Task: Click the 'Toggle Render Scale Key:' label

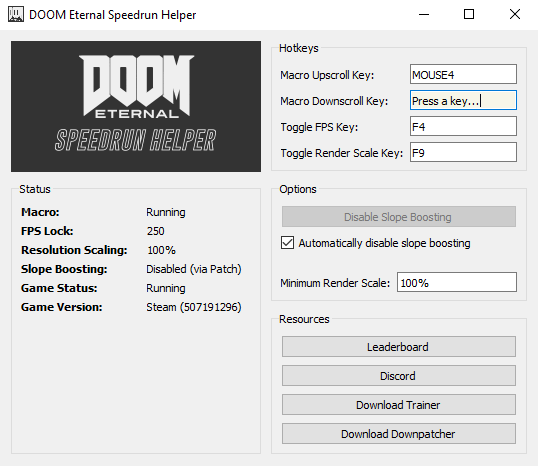Action: click(341, 153)
